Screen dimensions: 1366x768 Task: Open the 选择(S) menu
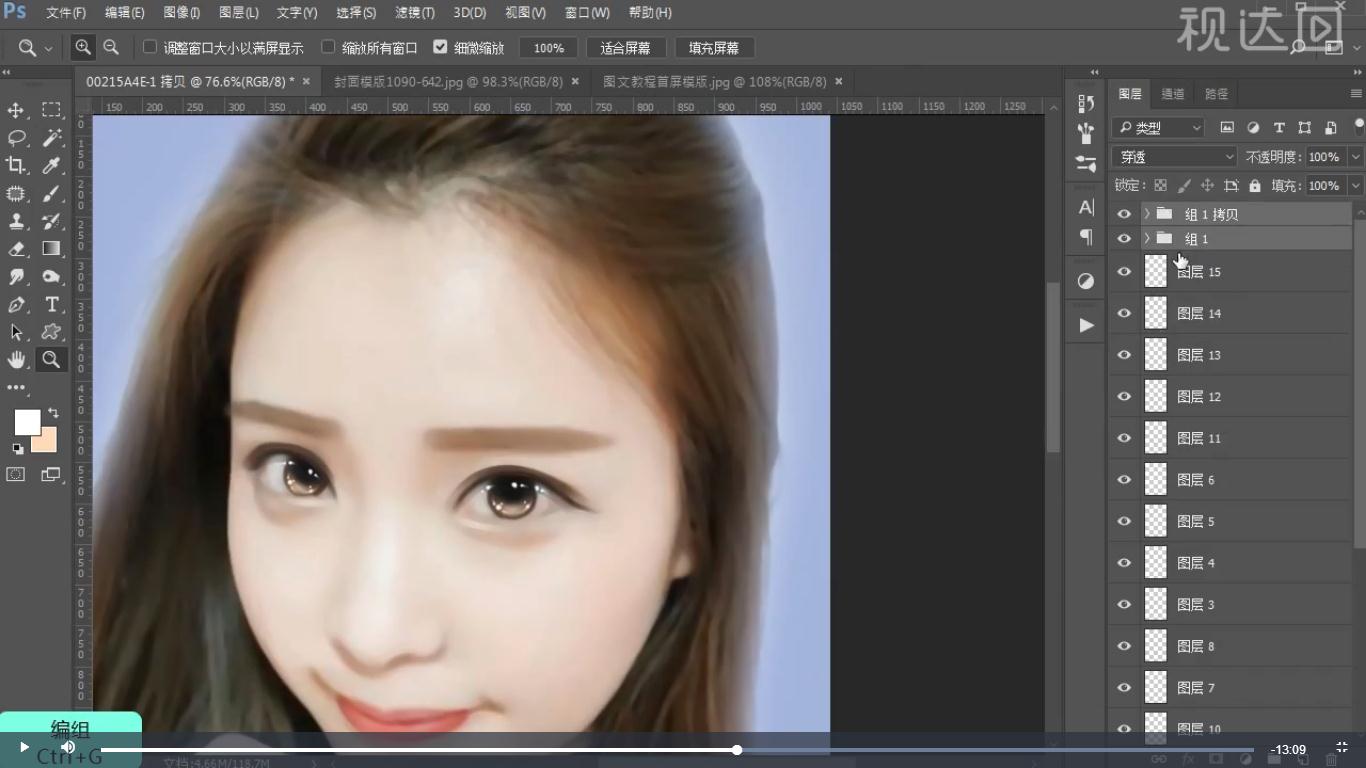click(356, 13)
